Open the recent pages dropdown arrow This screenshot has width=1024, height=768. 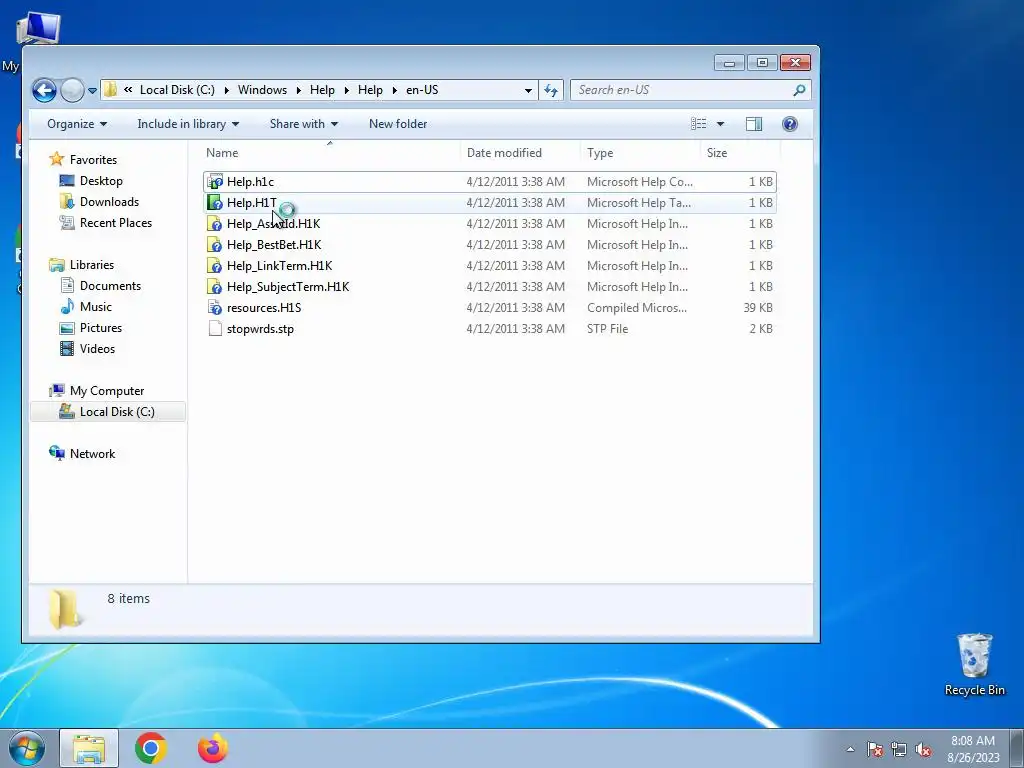click(92, 91)
